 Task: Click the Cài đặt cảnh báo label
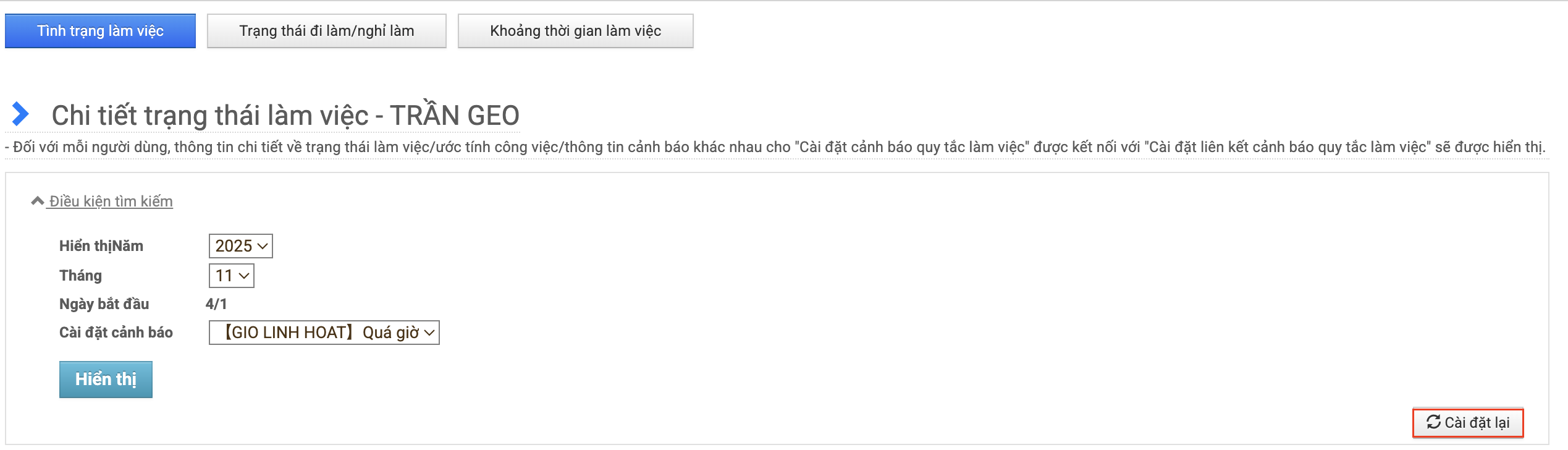click(x=116, y=333)
